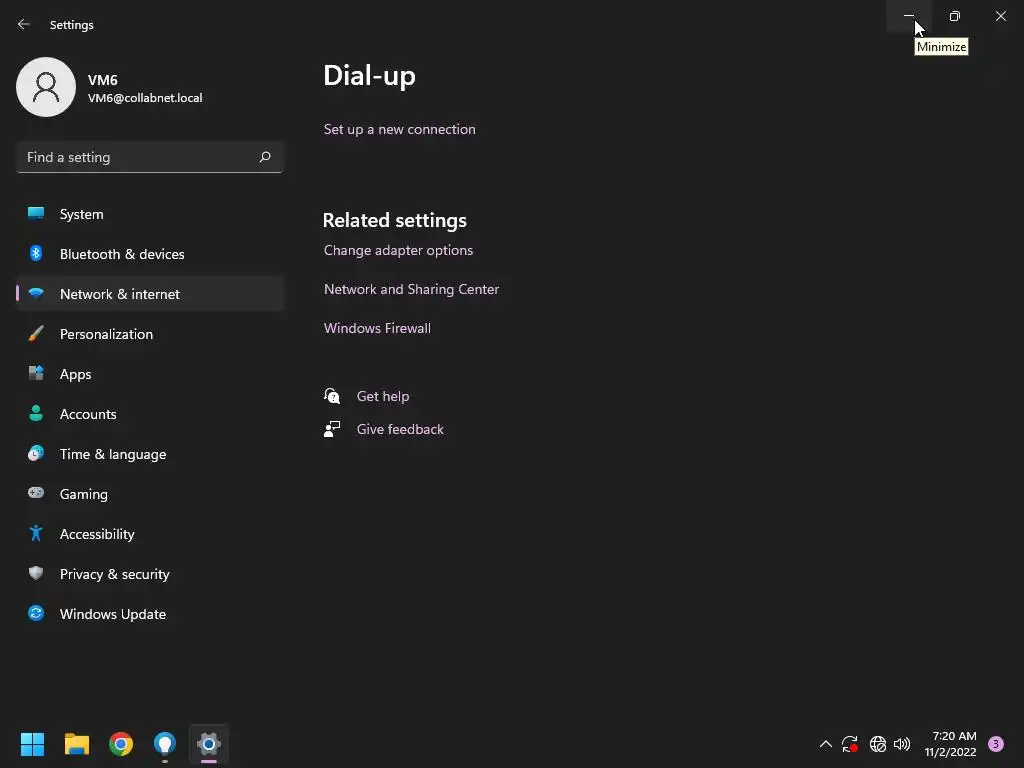The image size is (1024, 768).
Task: Open the notification badge showing 3
Action: (x=995, y=744)
